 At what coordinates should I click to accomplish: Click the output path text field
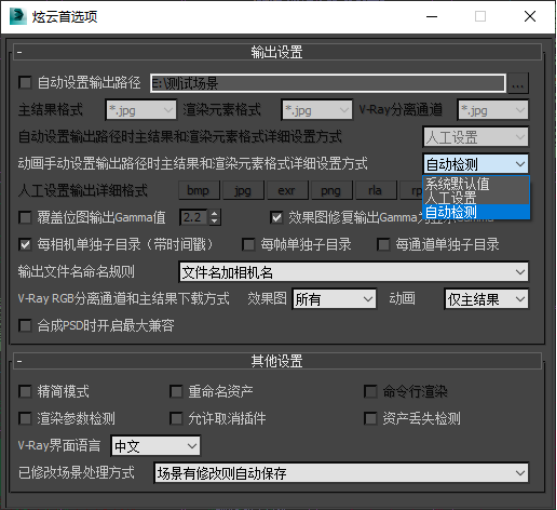(x=328, y=83)
